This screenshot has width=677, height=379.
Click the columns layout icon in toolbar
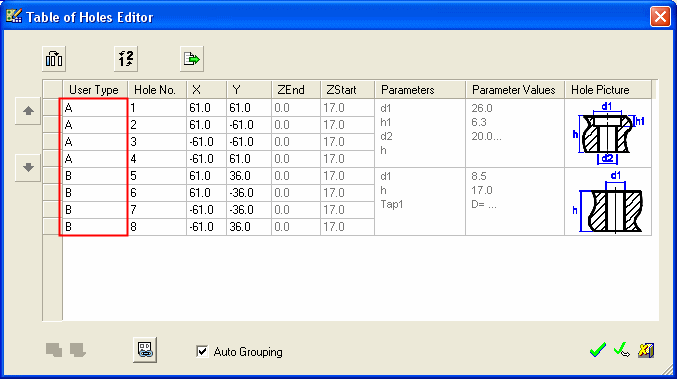[54, 59]
